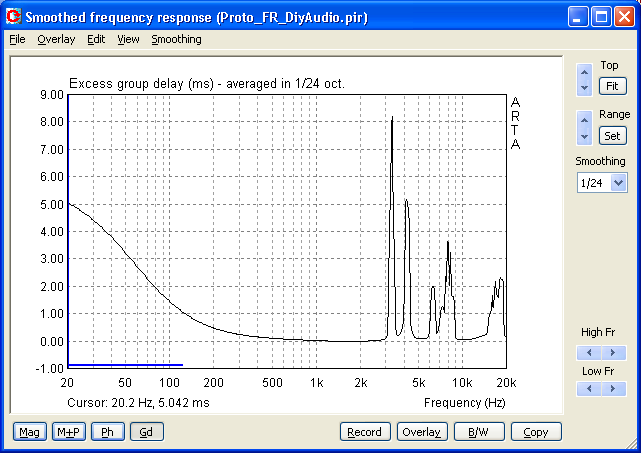Click the Frequency (Hz) axis label
641x453 pixels.
click(464, 403)
